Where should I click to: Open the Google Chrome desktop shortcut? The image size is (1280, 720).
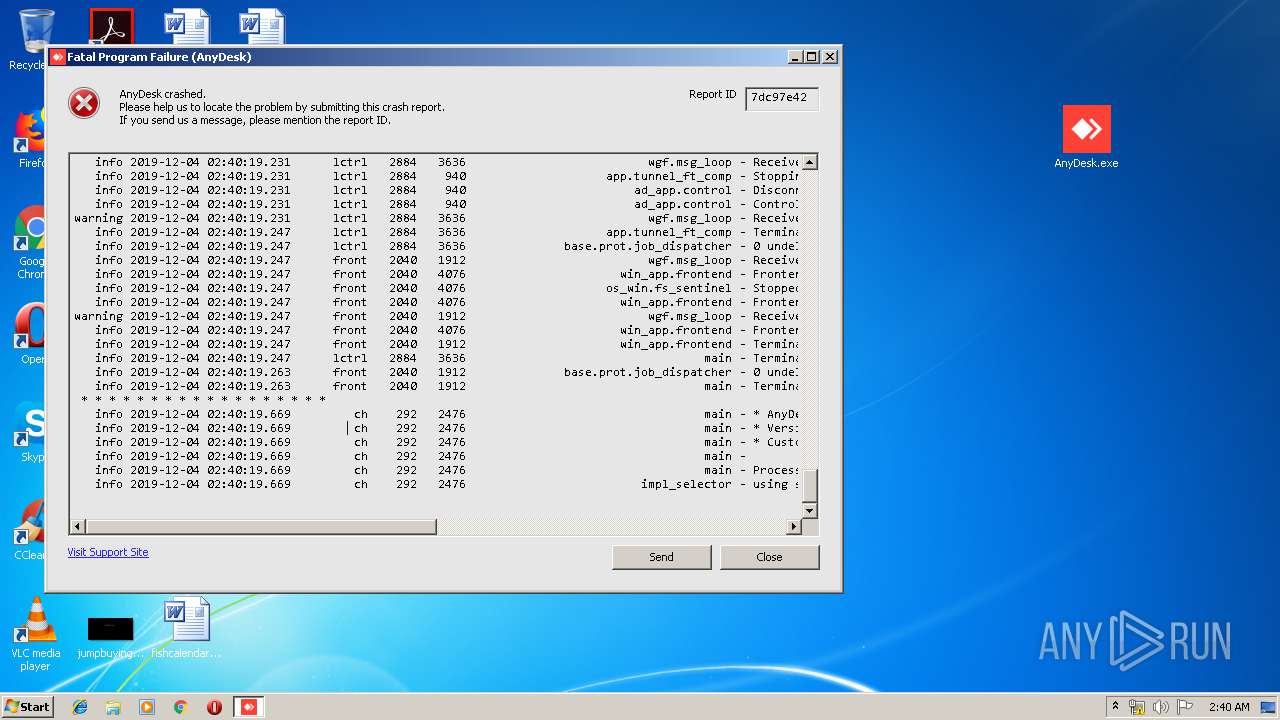tap(30, 243)
